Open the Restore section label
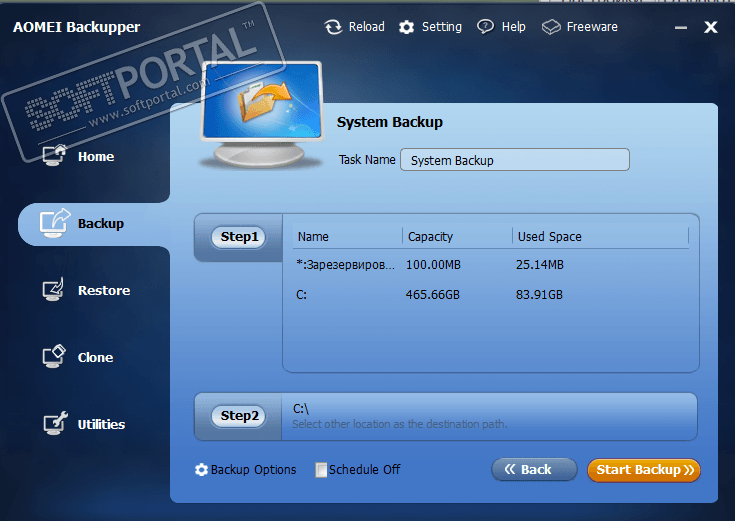The height and width of the screenshot is (521, 735). point(104,291)
